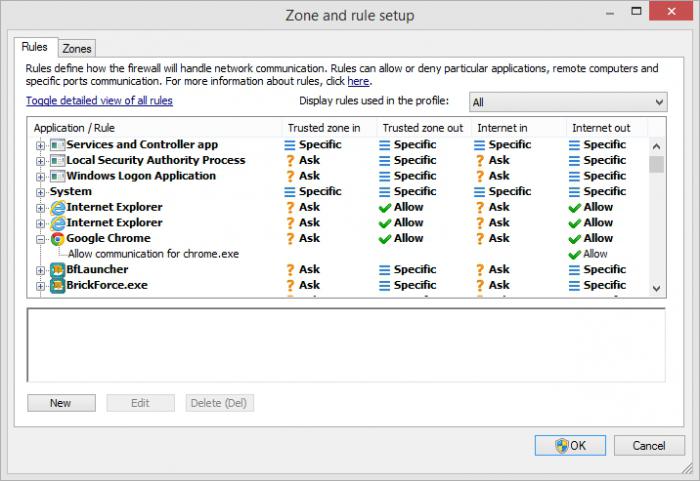
Task: Click the rules list scrollbar down arrow
Action: [x=657, y=288]
